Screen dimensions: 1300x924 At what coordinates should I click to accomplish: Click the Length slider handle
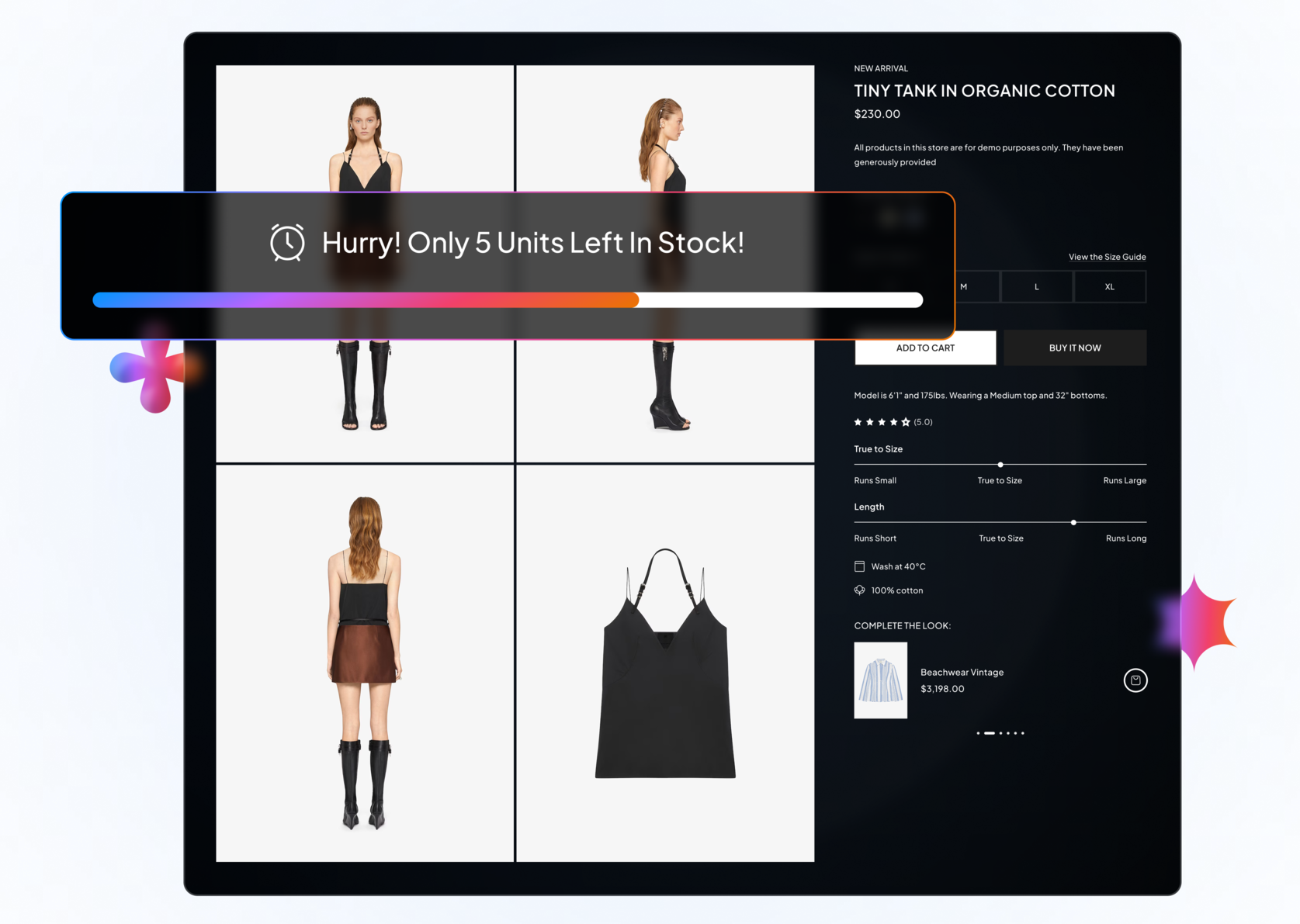click(1073, 523)
